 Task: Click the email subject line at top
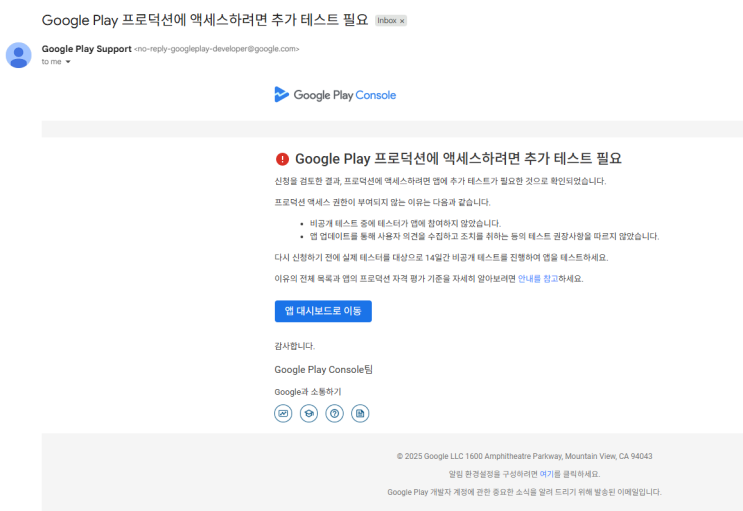(x=205, y=20)
